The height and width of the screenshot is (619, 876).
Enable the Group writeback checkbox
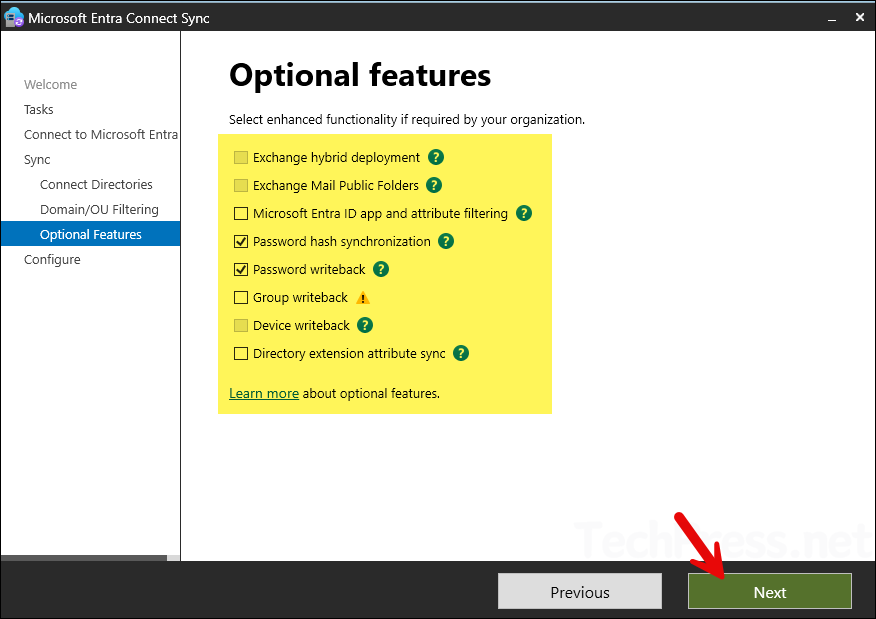[241, 297]
